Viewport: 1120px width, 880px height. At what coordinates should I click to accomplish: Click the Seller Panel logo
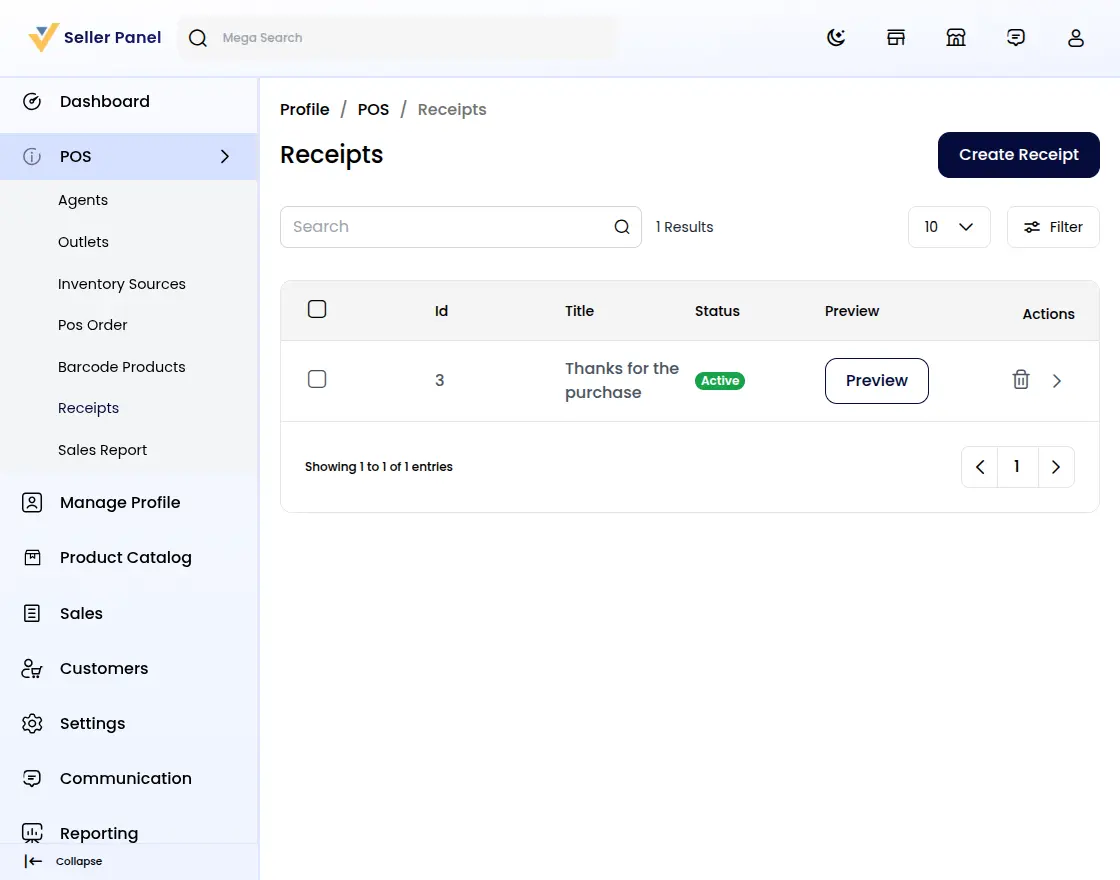94,37
